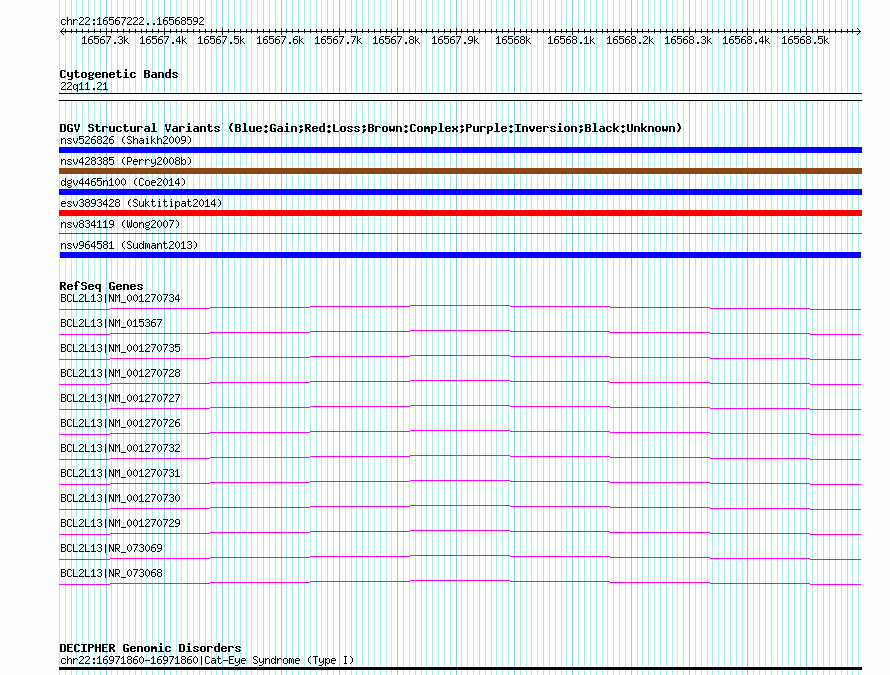Open transcript BCL2L13|NM_015367

coord(111,324)
